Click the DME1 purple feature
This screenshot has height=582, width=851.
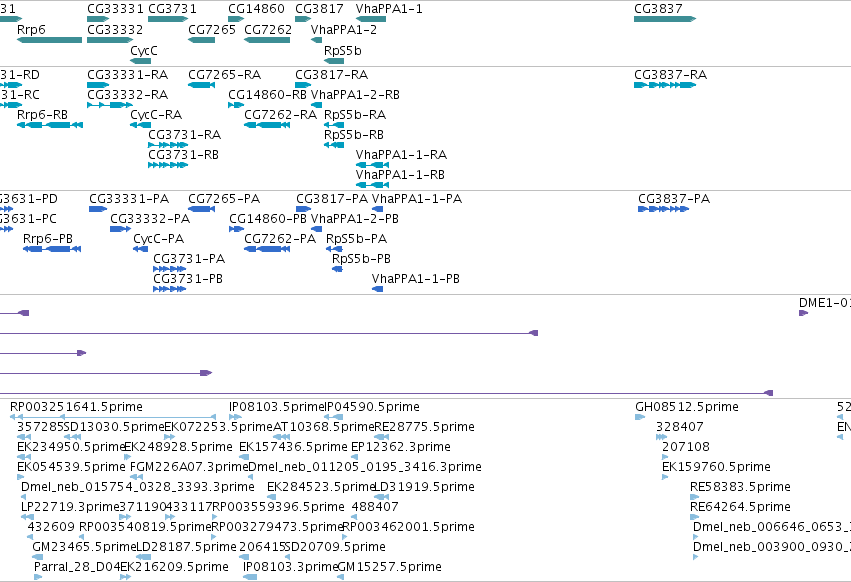click(804, 313)
